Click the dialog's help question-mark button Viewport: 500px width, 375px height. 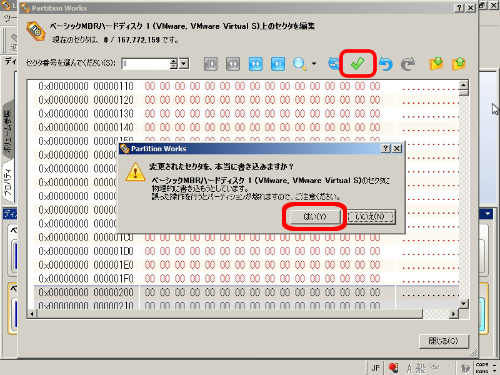tap(386, 148)
